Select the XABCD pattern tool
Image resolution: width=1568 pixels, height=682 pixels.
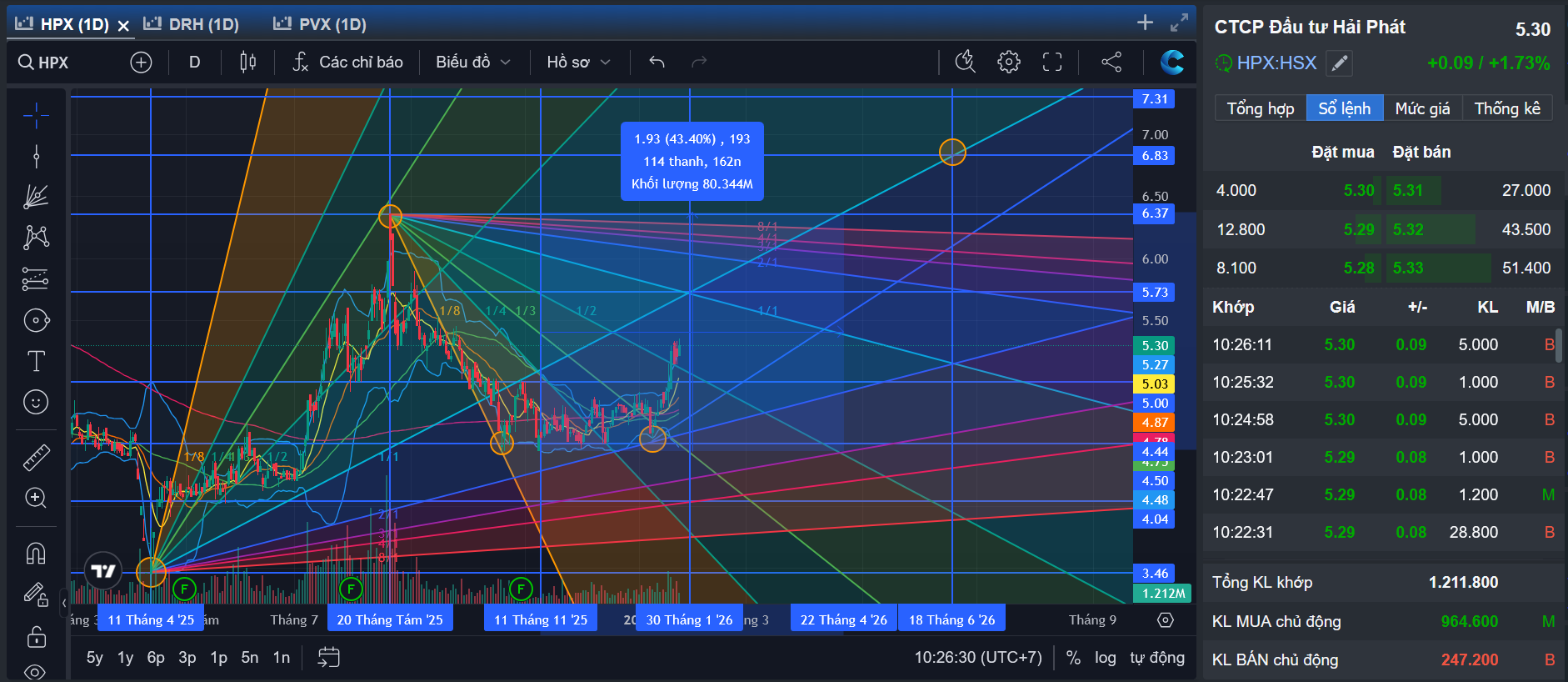(x=36, y=238)
